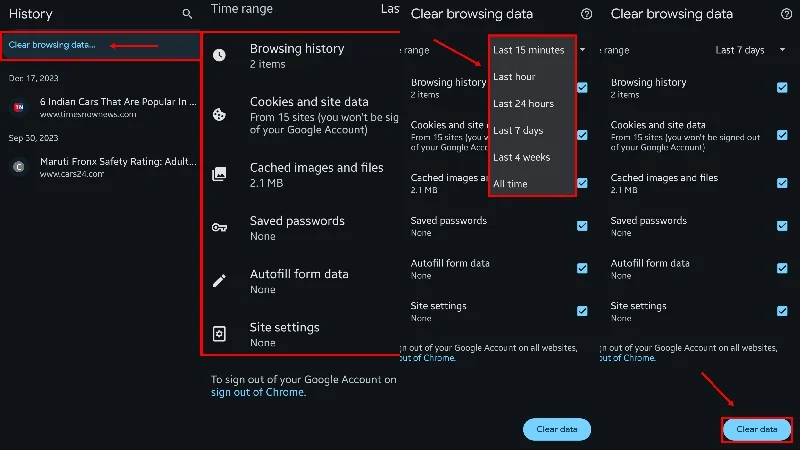800x450 pixels.
Task: Select Last 4 weeks menu option
Action: point(521,157)
